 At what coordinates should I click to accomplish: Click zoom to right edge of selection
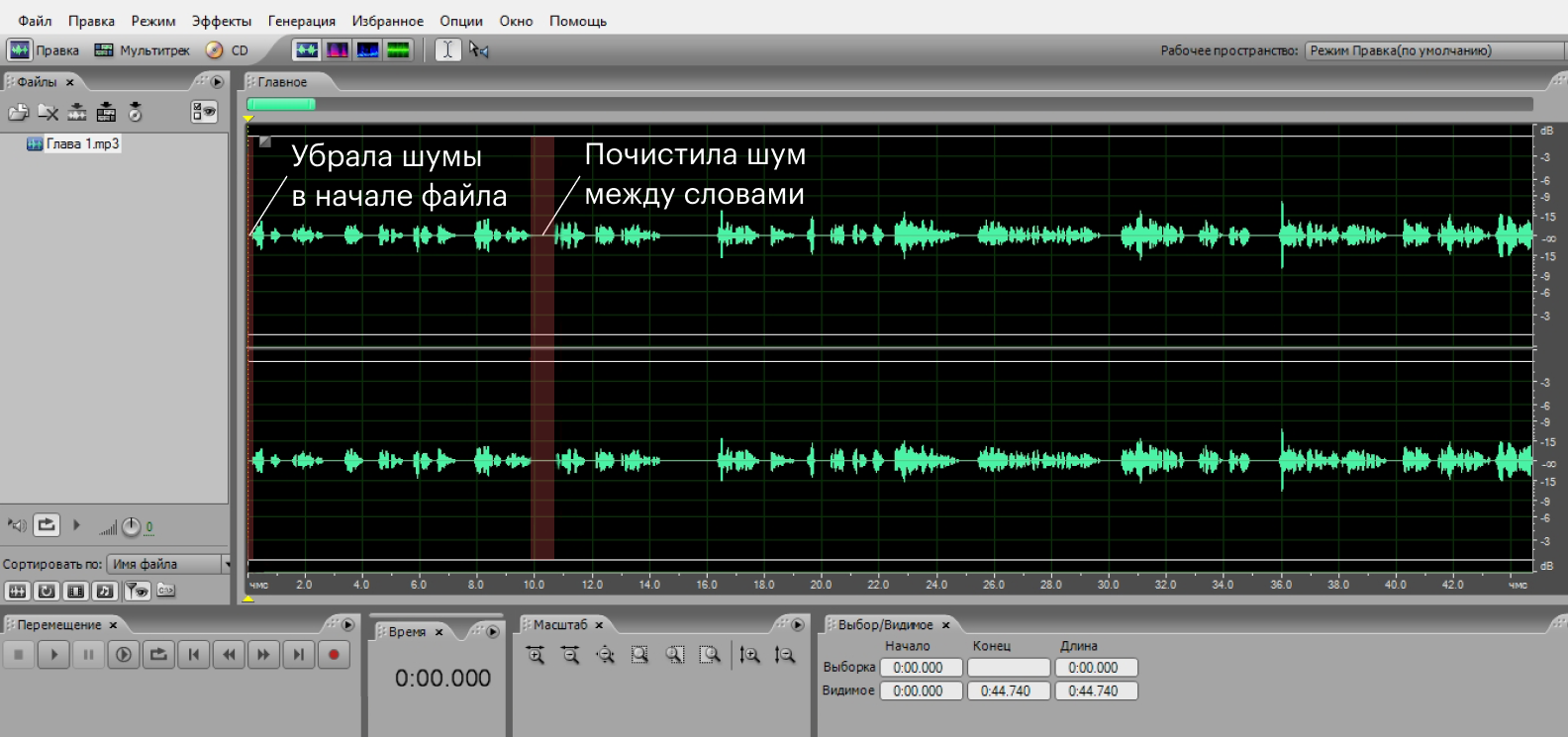[710, 655]
